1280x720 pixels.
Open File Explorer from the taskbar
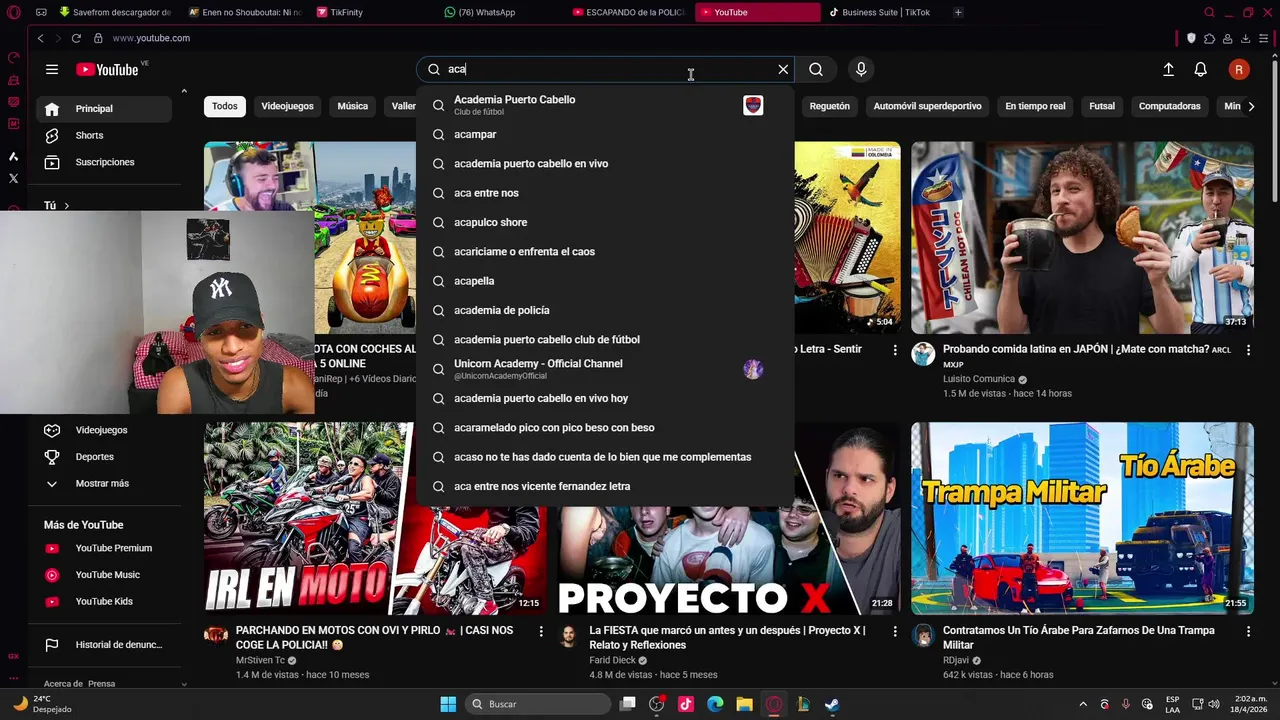744,704
